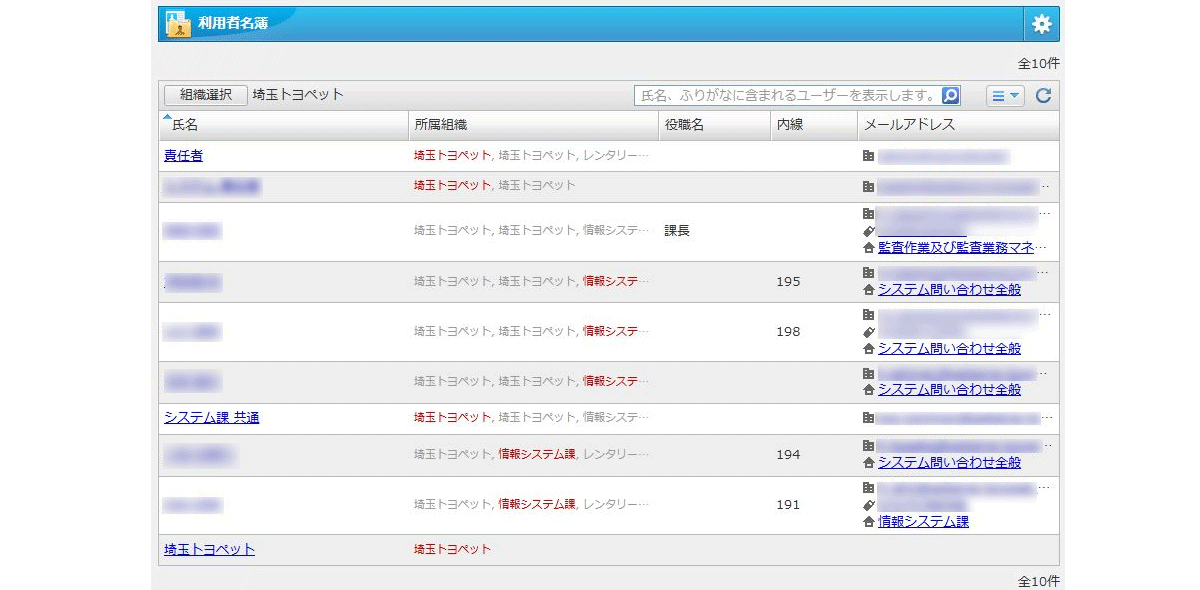Click the magnifier search icon
Image resolution: width=1200 pixels, height=590 pixels.
pyautogui.click(x=951, y=96)
